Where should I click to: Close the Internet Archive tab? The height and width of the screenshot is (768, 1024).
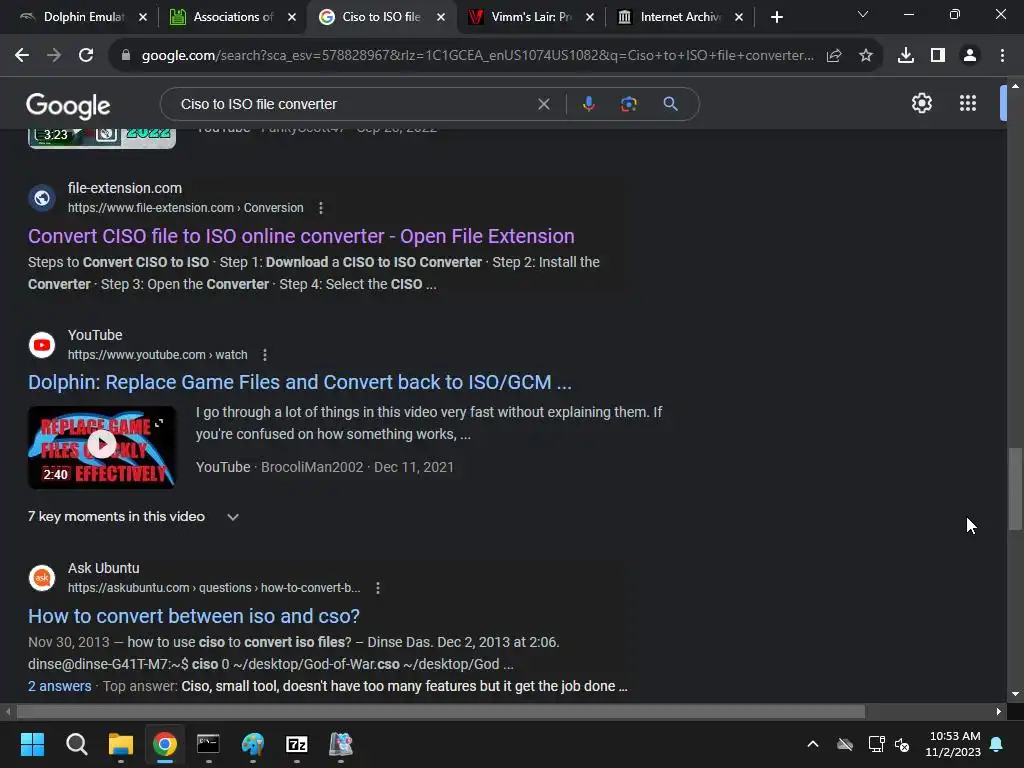tap(739, 17)
